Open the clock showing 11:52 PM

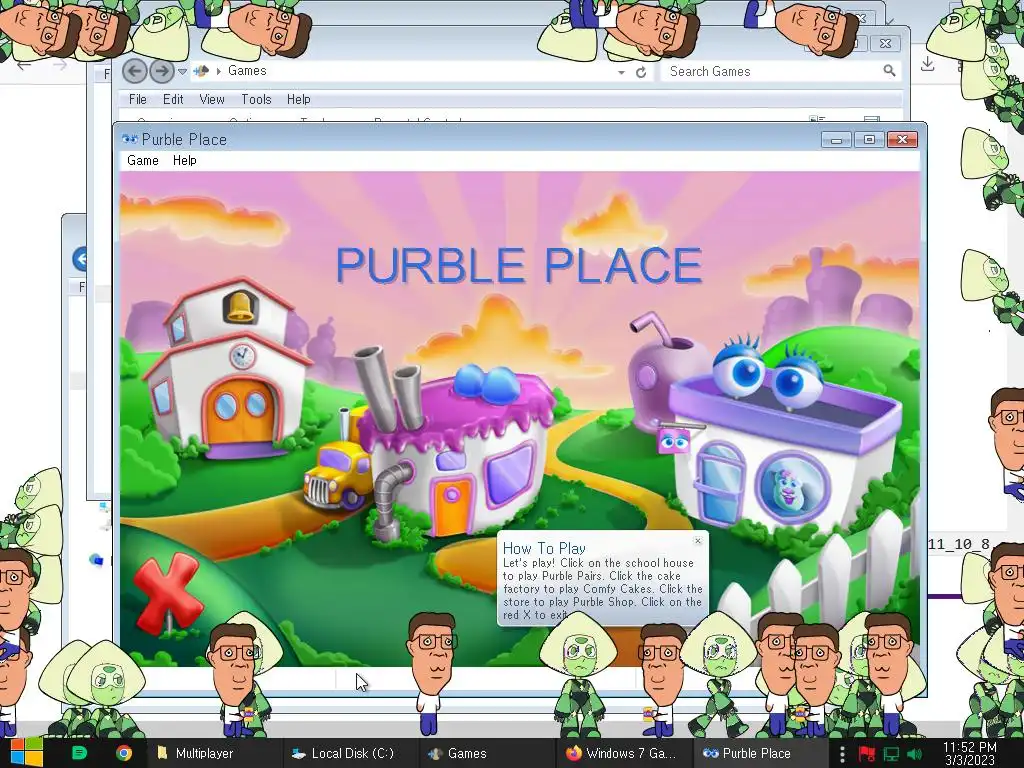pos(970,753)
